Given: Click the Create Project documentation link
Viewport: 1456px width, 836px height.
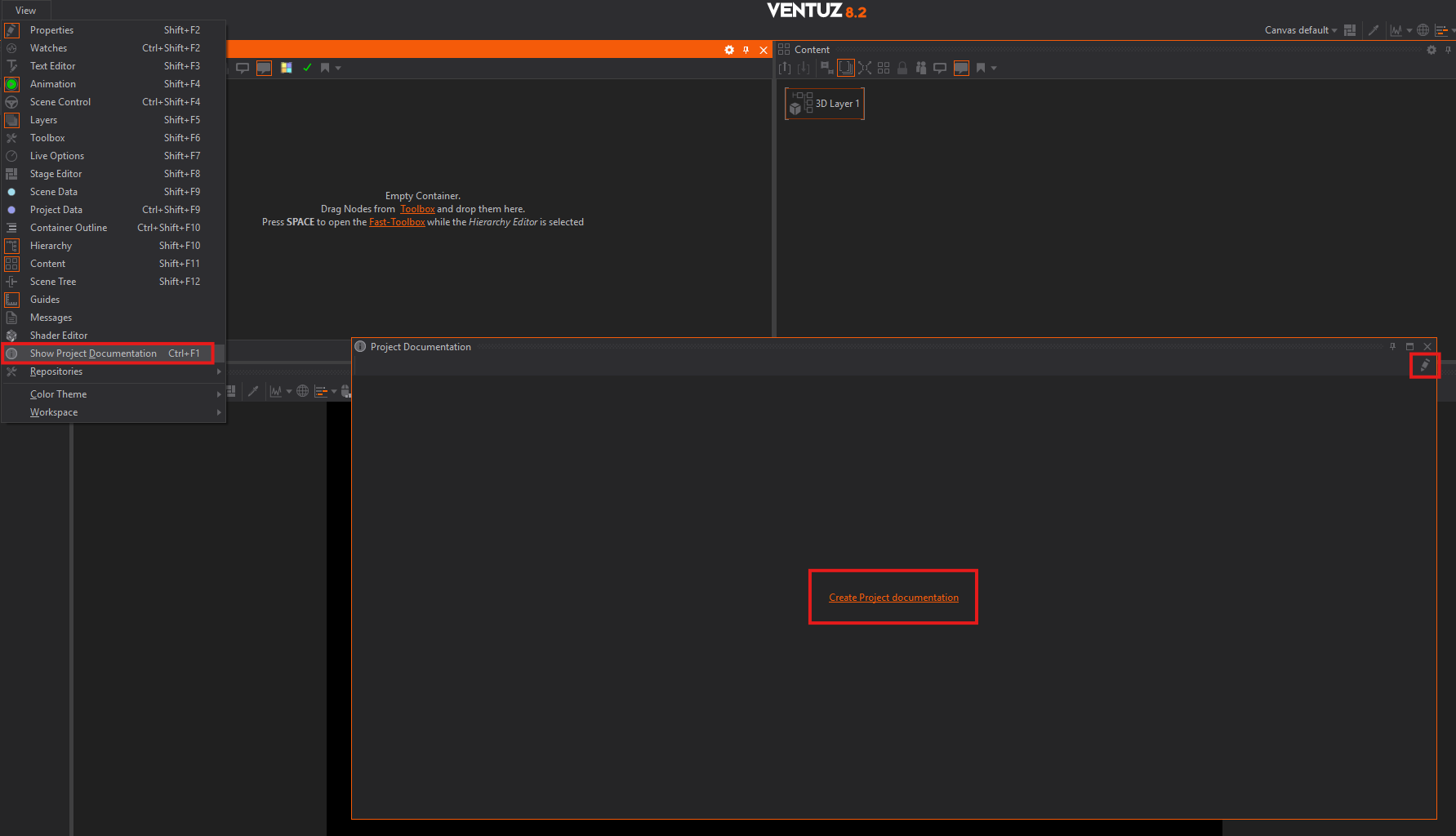Looking at the screenshot, I should 893,598.
